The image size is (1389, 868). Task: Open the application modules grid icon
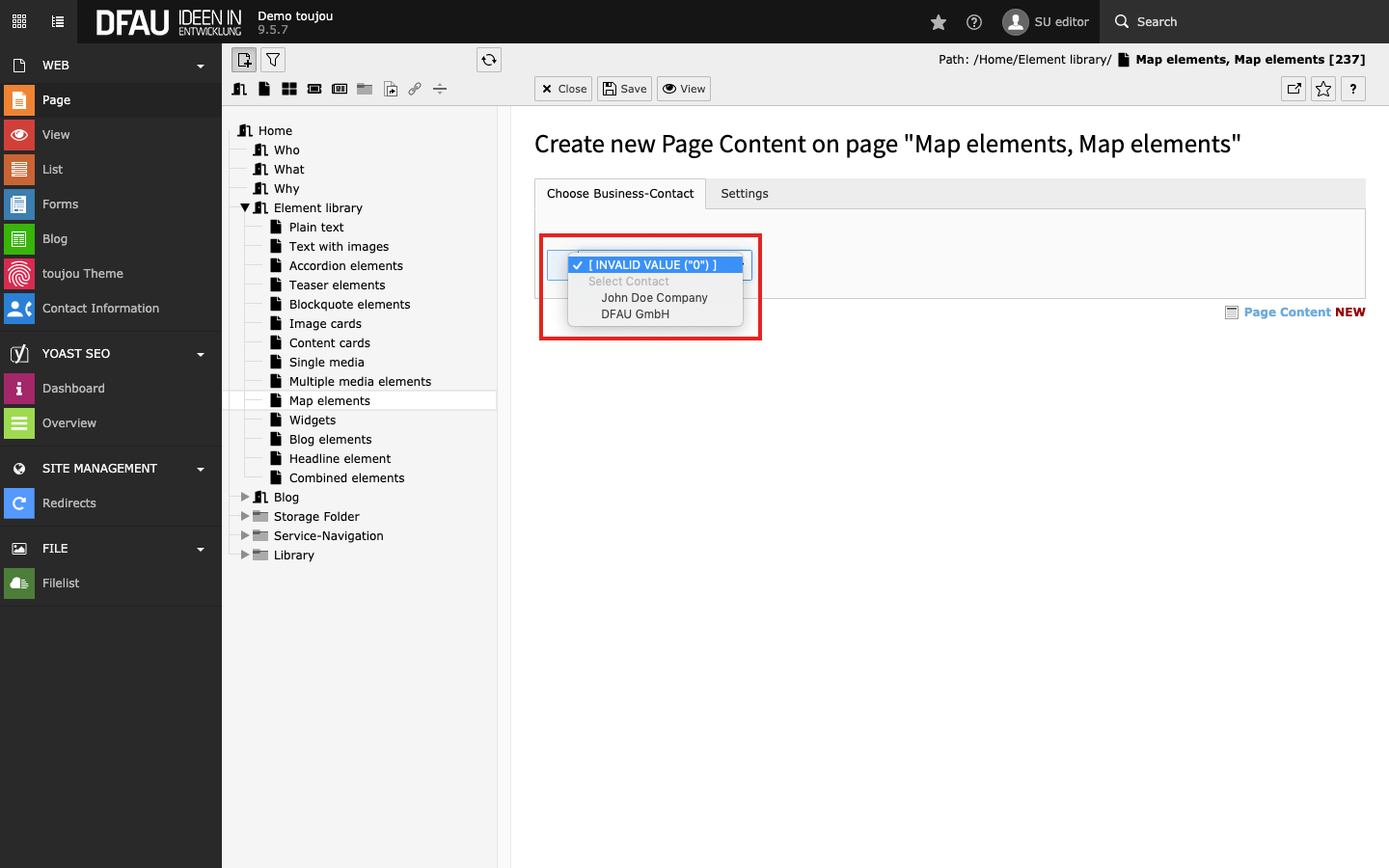[x=19, y=21]
